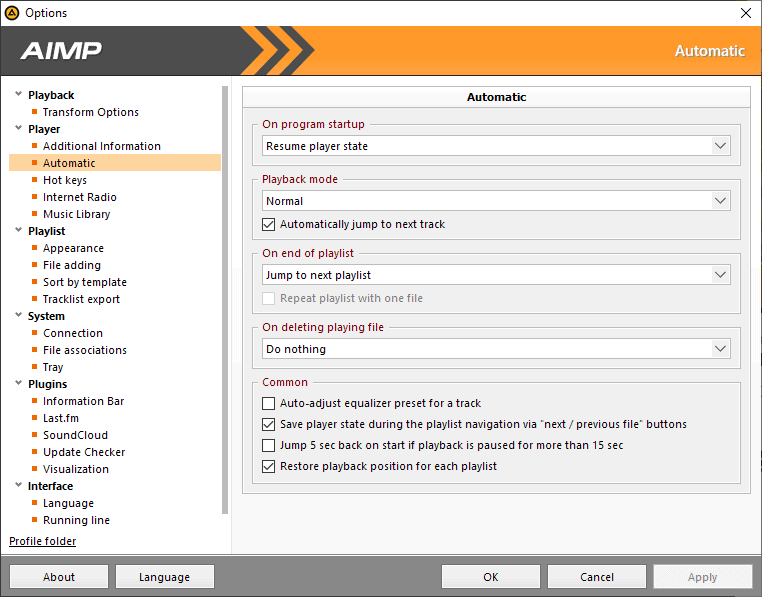Select the Player category heading
The image size is (762, 597).
44,129
